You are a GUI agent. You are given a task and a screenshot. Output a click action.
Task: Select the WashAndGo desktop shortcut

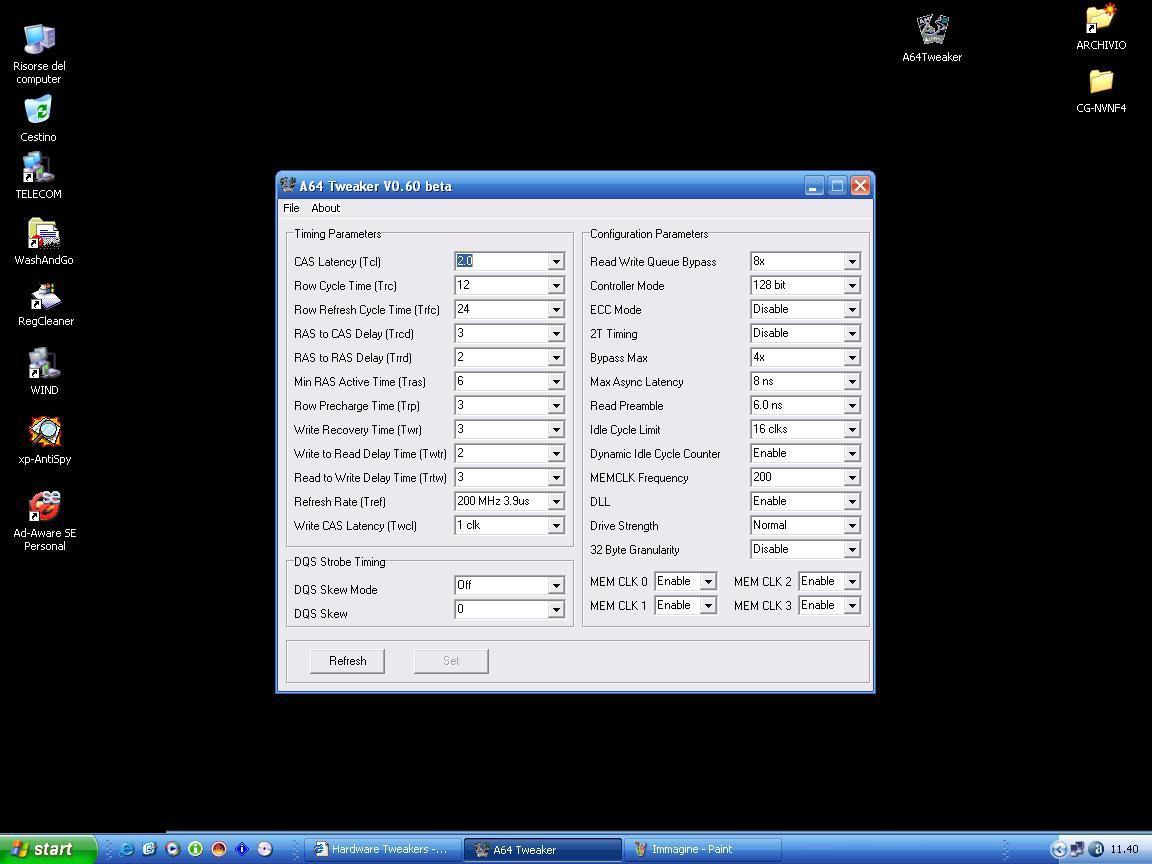click(x=43, y=242)
